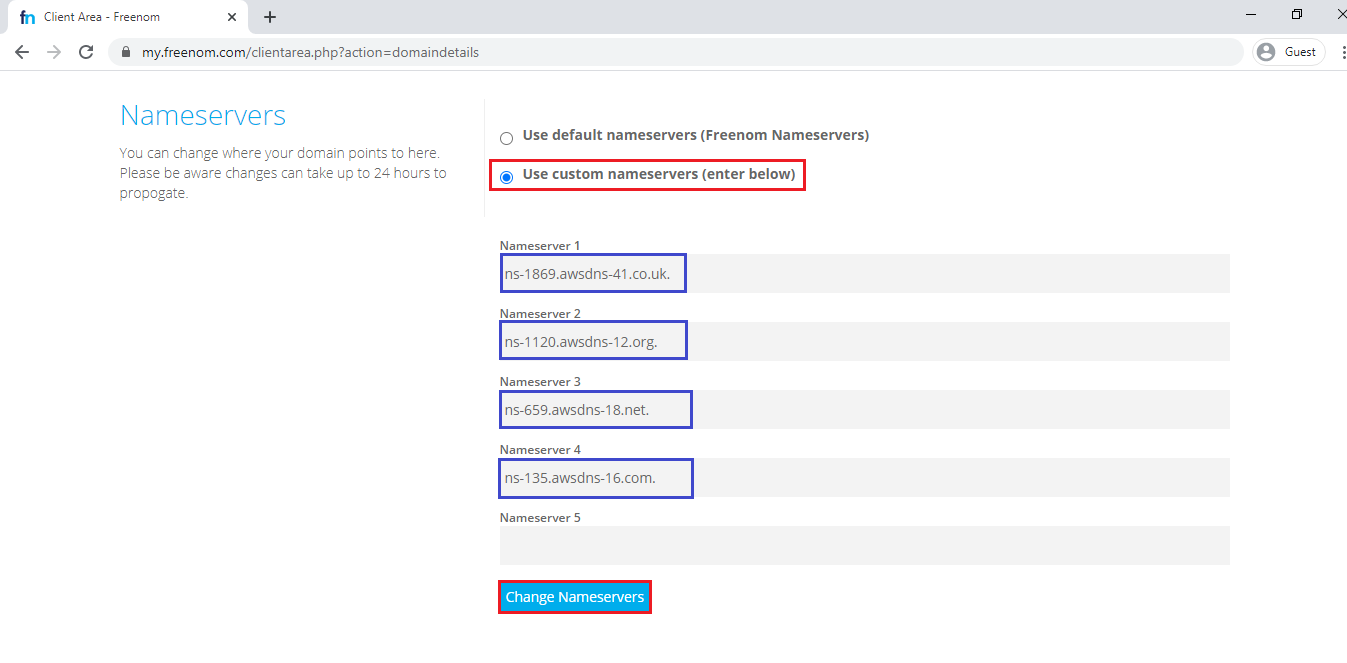This screenshot has height=663, width=1347.
Task: Restore down the browser window
Action: pyautogui.click(x=1297, y=14)
